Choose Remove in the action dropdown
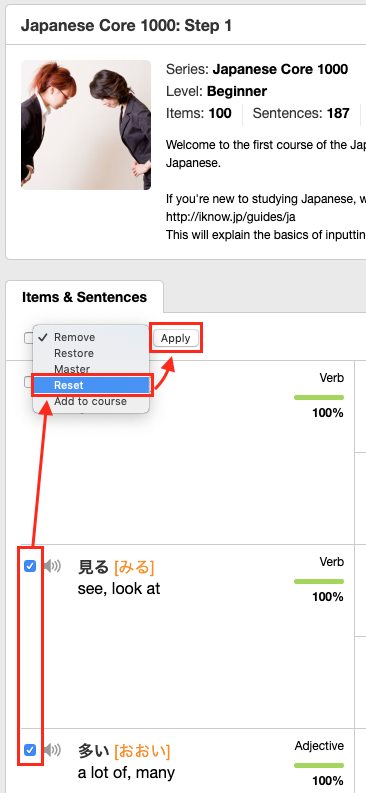Screen dimensions: 366x793 (x=74, y=337)
